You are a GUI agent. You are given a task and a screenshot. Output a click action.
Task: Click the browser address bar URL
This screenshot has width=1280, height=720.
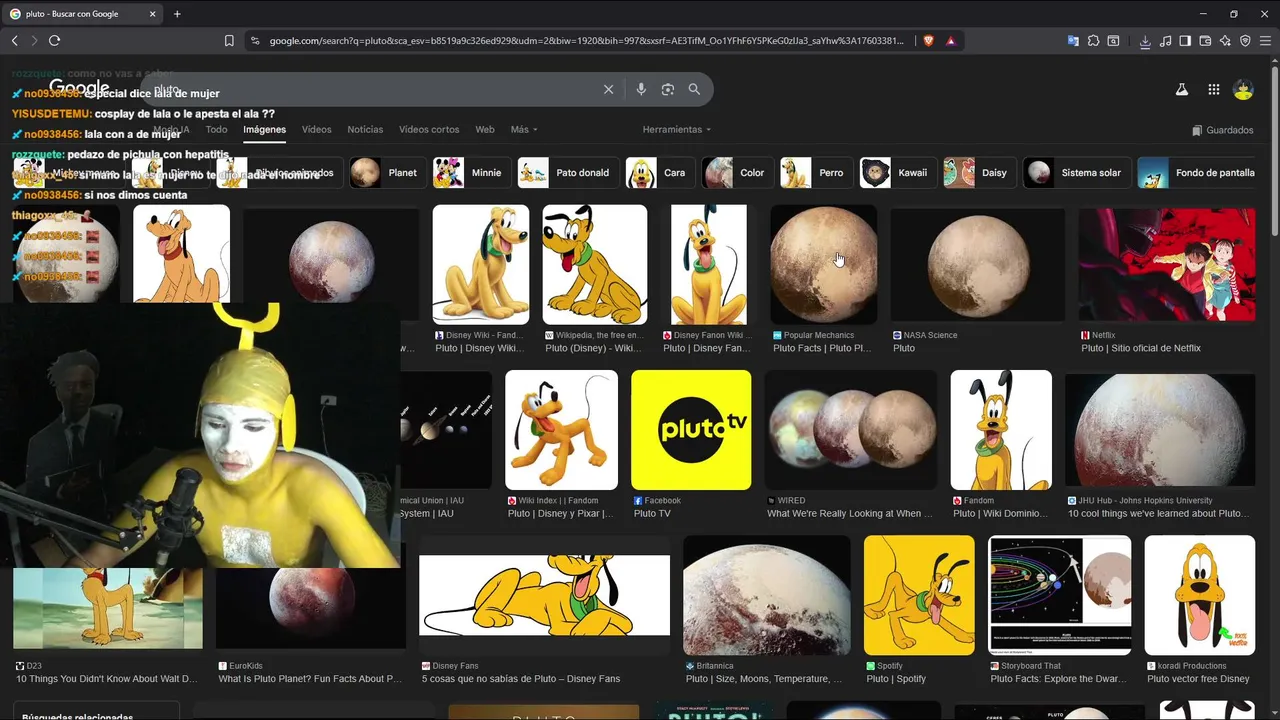click(586, 41)
